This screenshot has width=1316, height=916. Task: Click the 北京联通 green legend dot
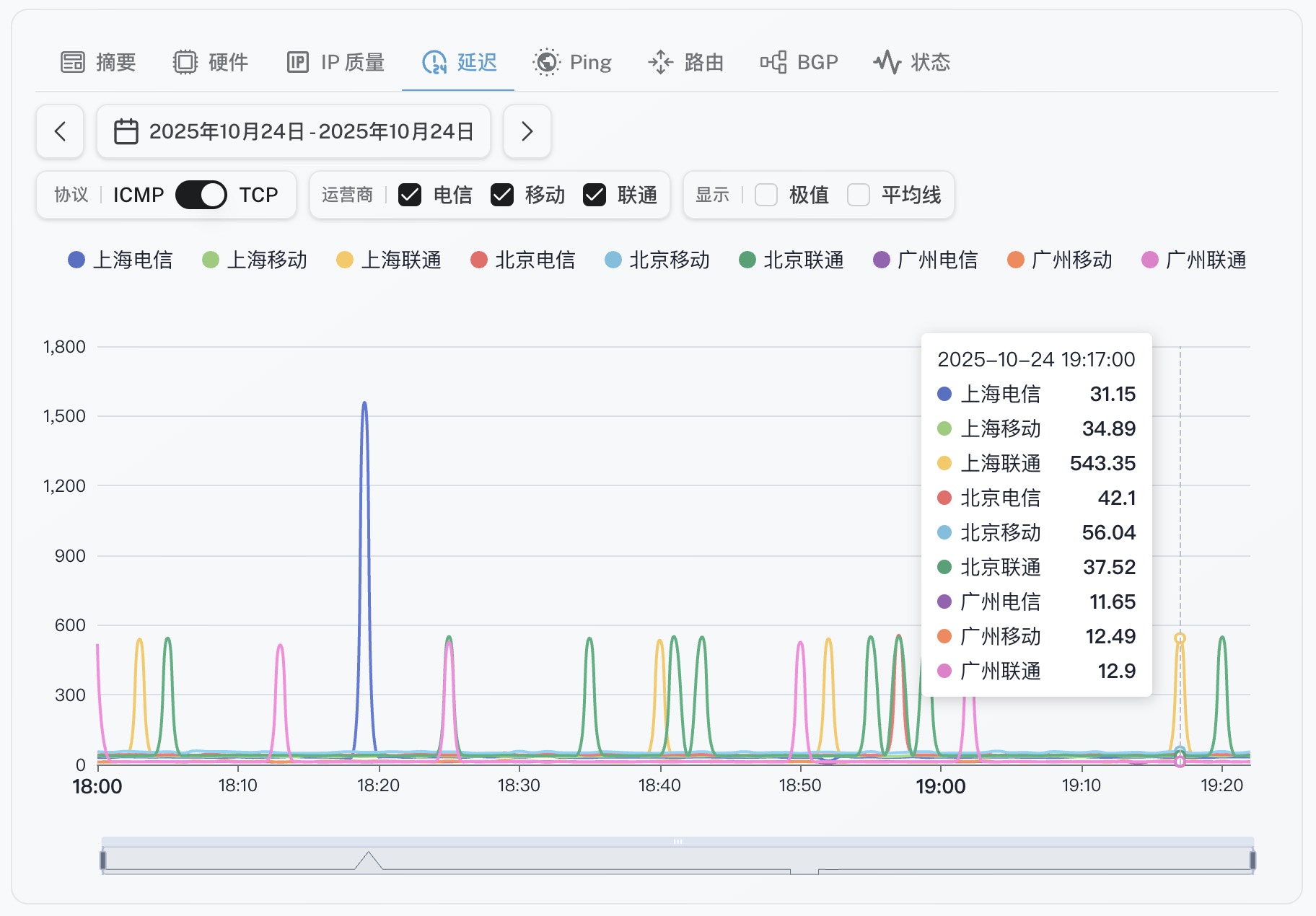747,260
